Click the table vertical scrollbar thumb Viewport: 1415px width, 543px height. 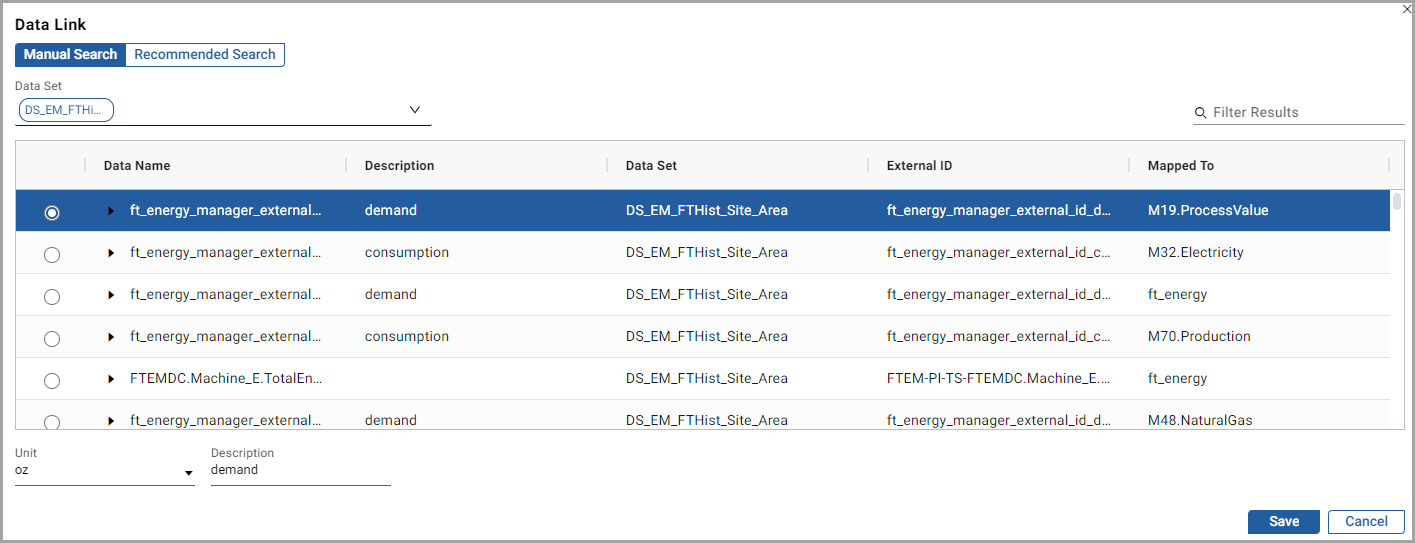click(x=1397, y=202)
